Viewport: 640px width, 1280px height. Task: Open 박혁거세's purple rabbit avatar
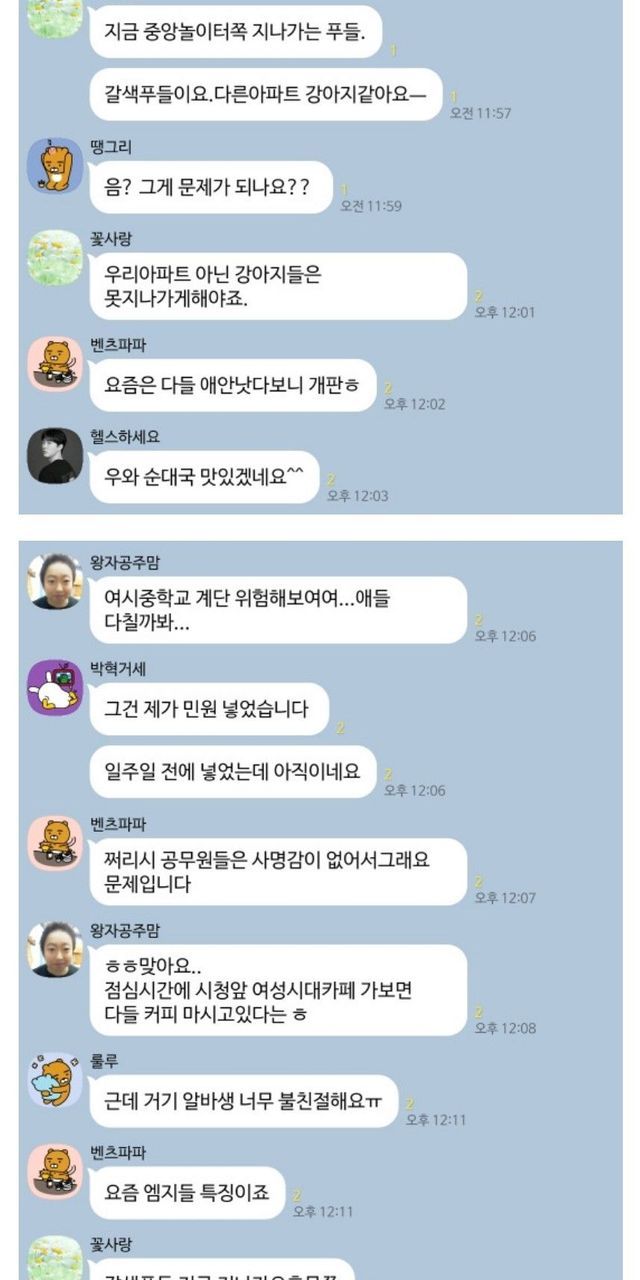[54, 686]
